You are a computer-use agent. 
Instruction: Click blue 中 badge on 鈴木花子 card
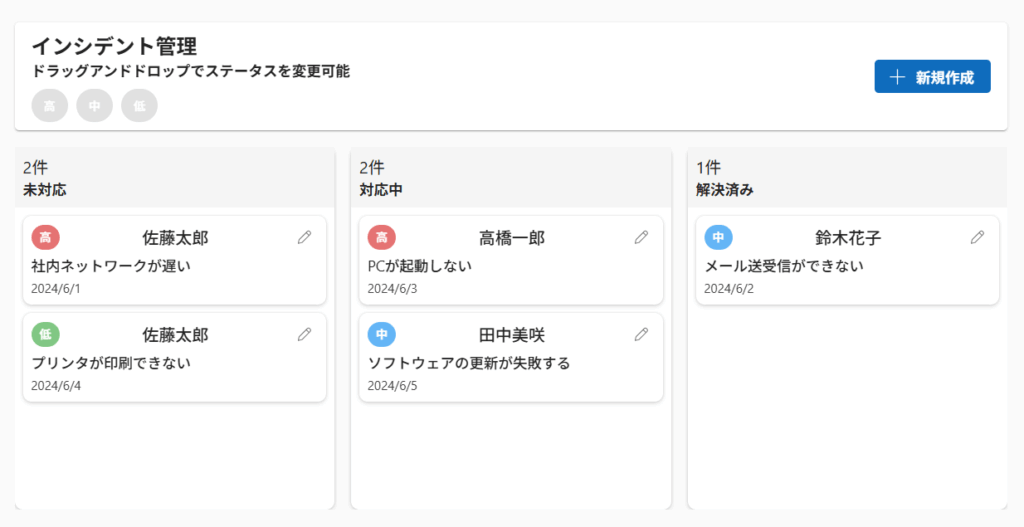pos(718,237)
